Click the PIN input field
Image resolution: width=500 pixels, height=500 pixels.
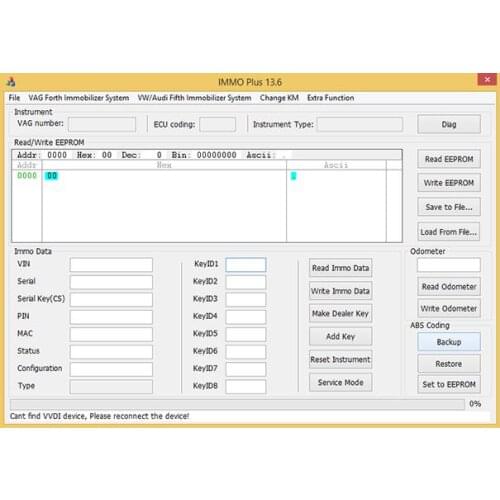[111, 317]
